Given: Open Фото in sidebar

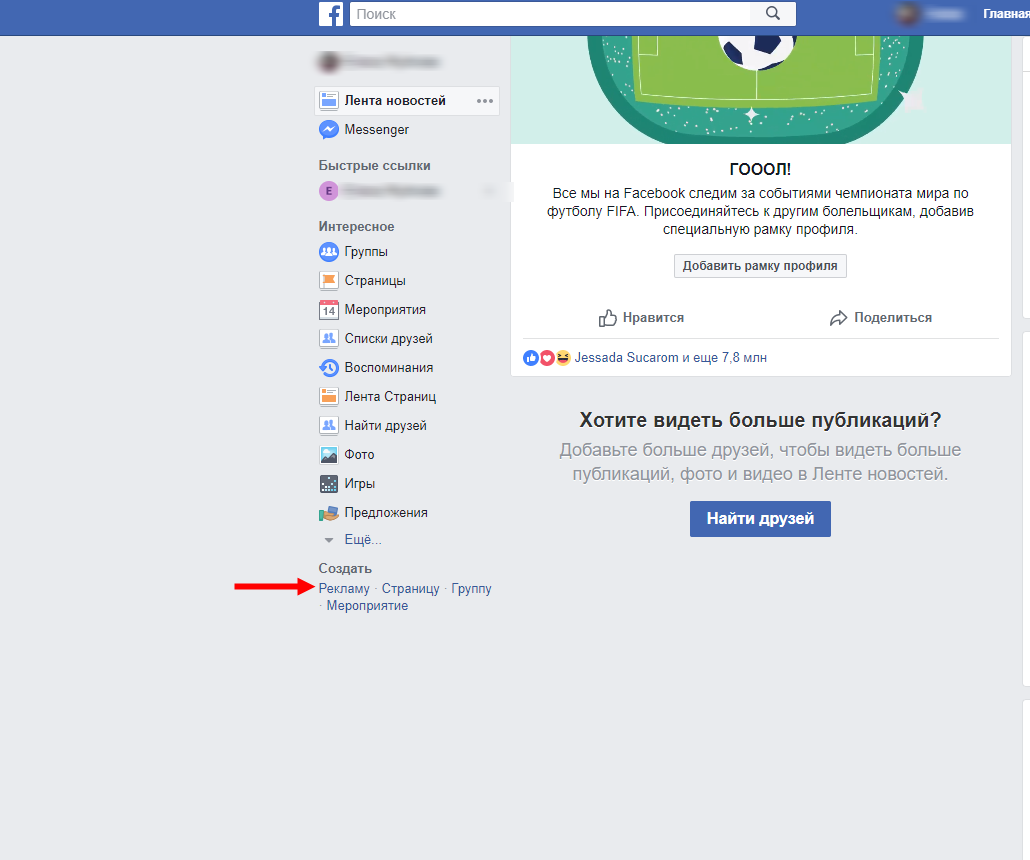Looking at the screenshot, I should (359, 454).
